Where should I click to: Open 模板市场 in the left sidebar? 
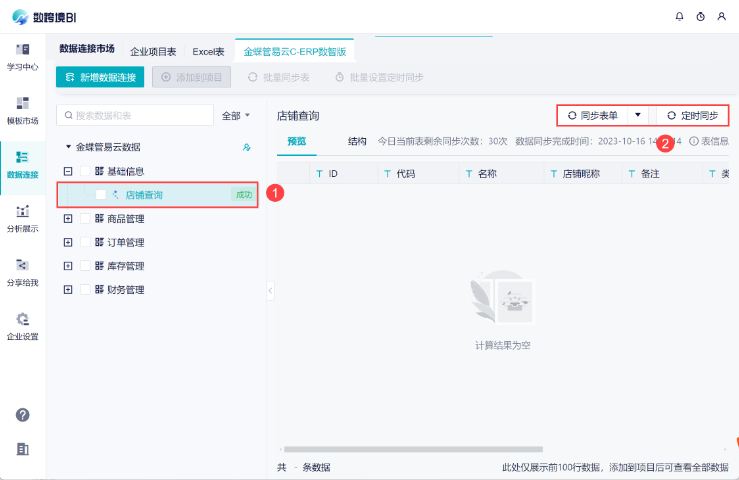[22, 109]
